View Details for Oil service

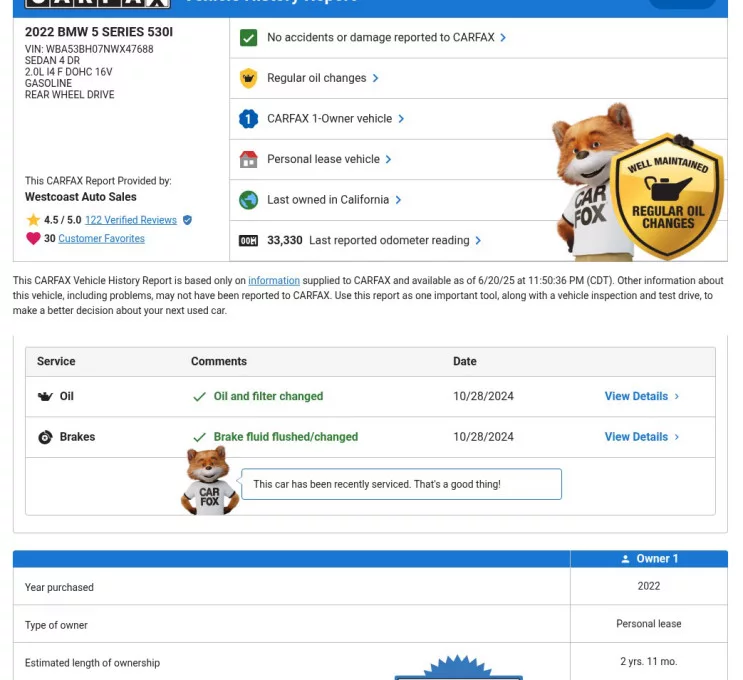click(x=641, y=397)
